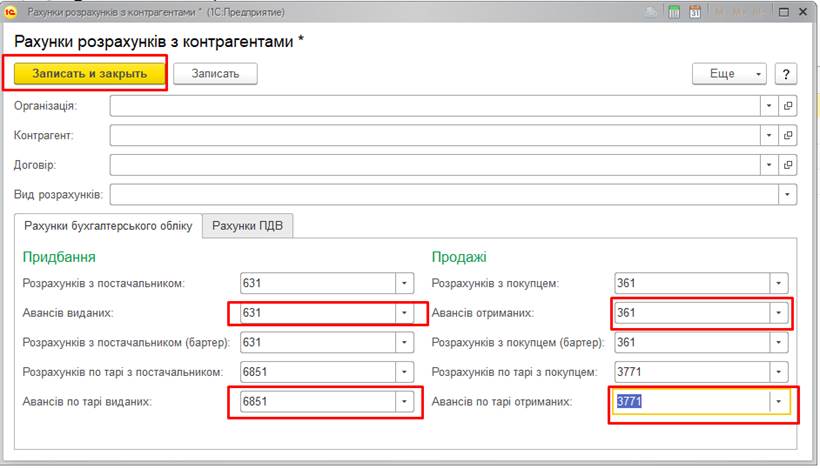This screenshot has width=820, height=469.
Task: Open the Організація record via its open icon
Action: (x=788, y=105)
